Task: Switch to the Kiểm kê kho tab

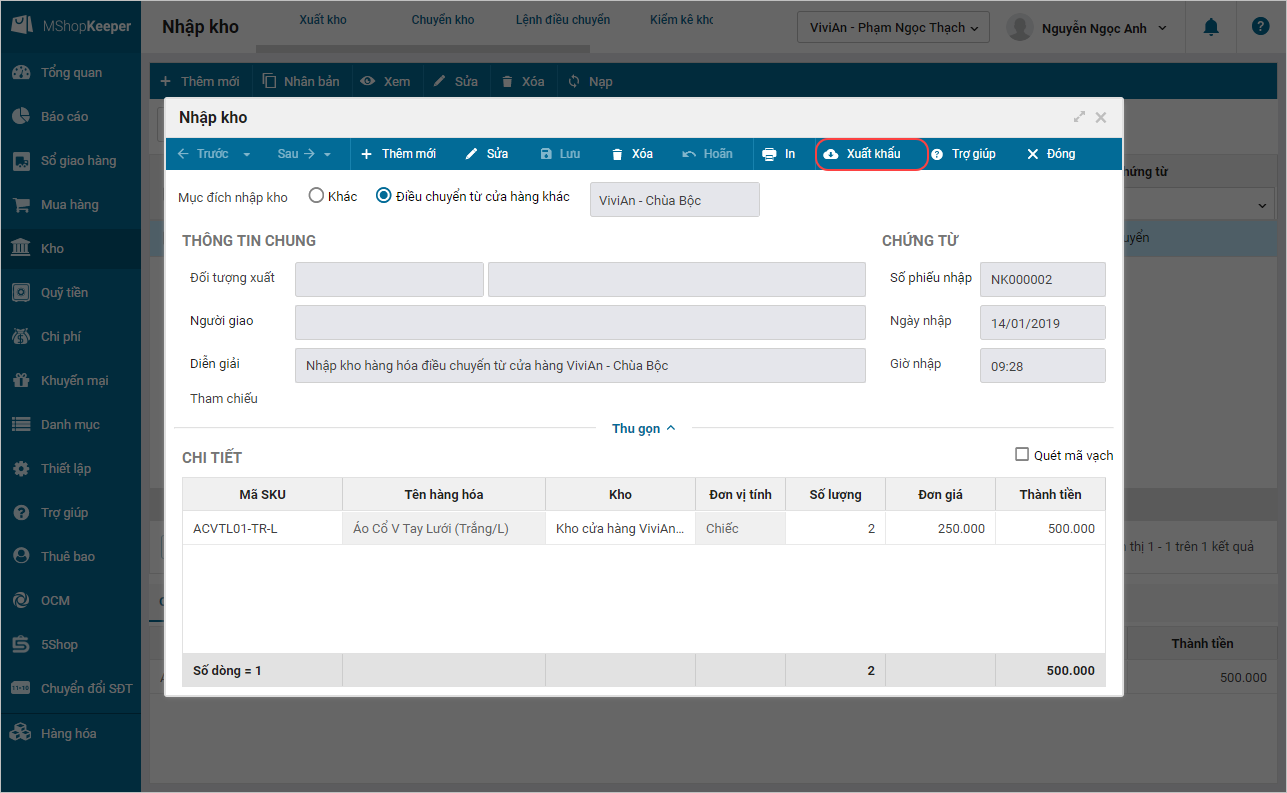Action: (x=681, y=20)
